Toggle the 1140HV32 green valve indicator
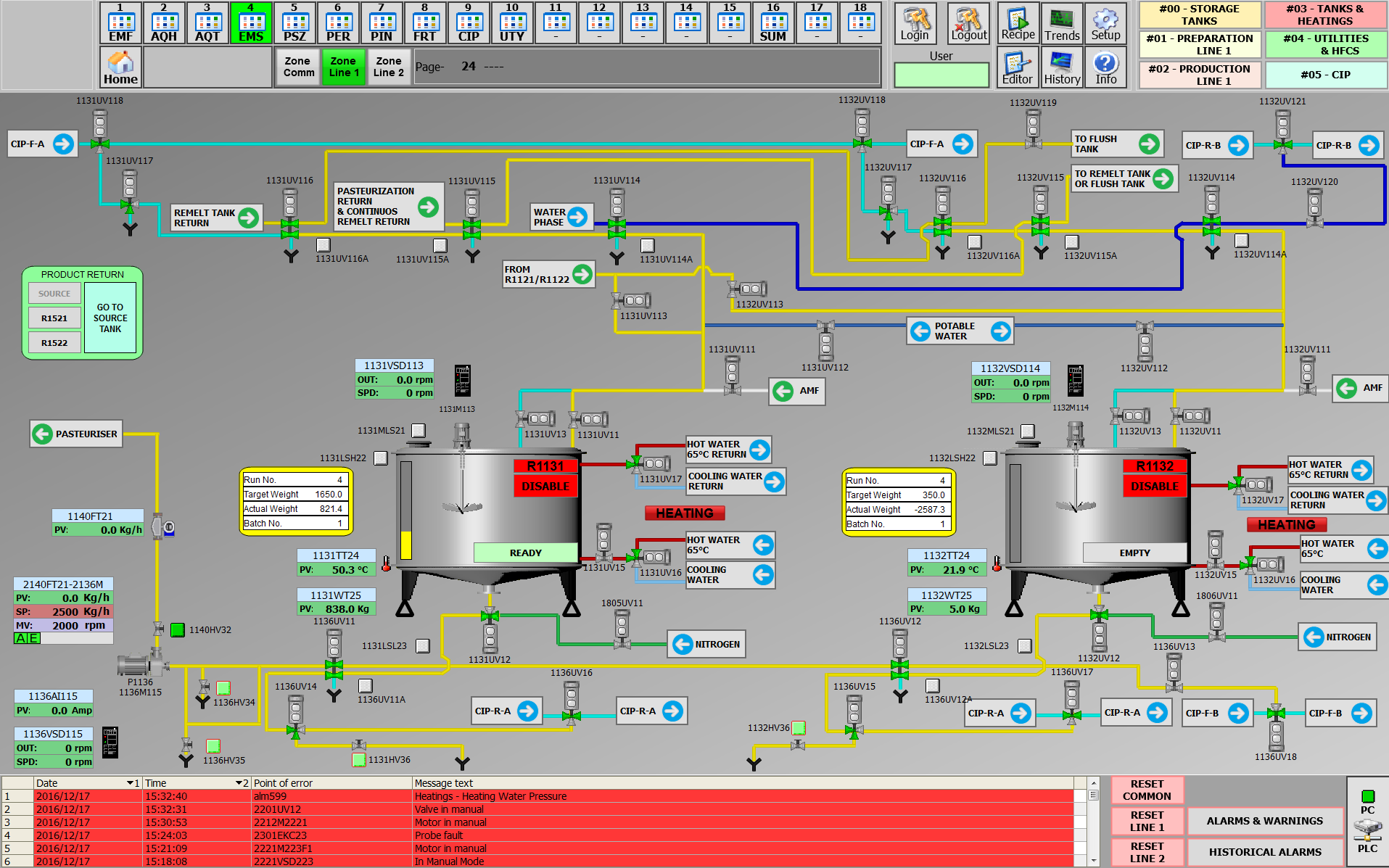The width and height of the screenshot is (1389, 868). pyautogui.click(x=178, y=629)
